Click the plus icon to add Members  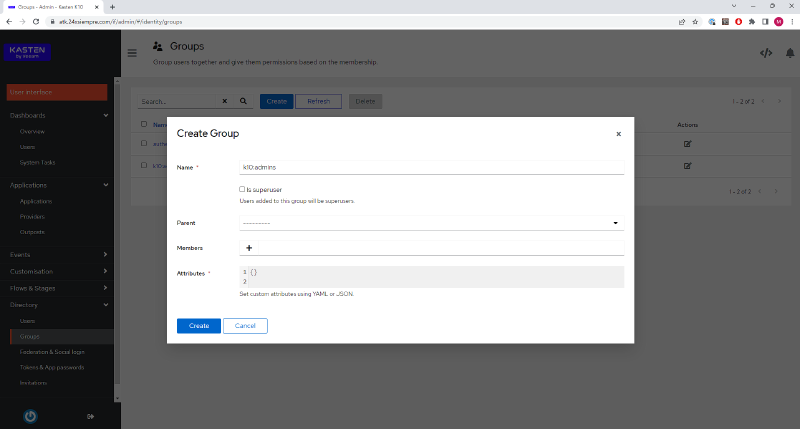point(249,248)
